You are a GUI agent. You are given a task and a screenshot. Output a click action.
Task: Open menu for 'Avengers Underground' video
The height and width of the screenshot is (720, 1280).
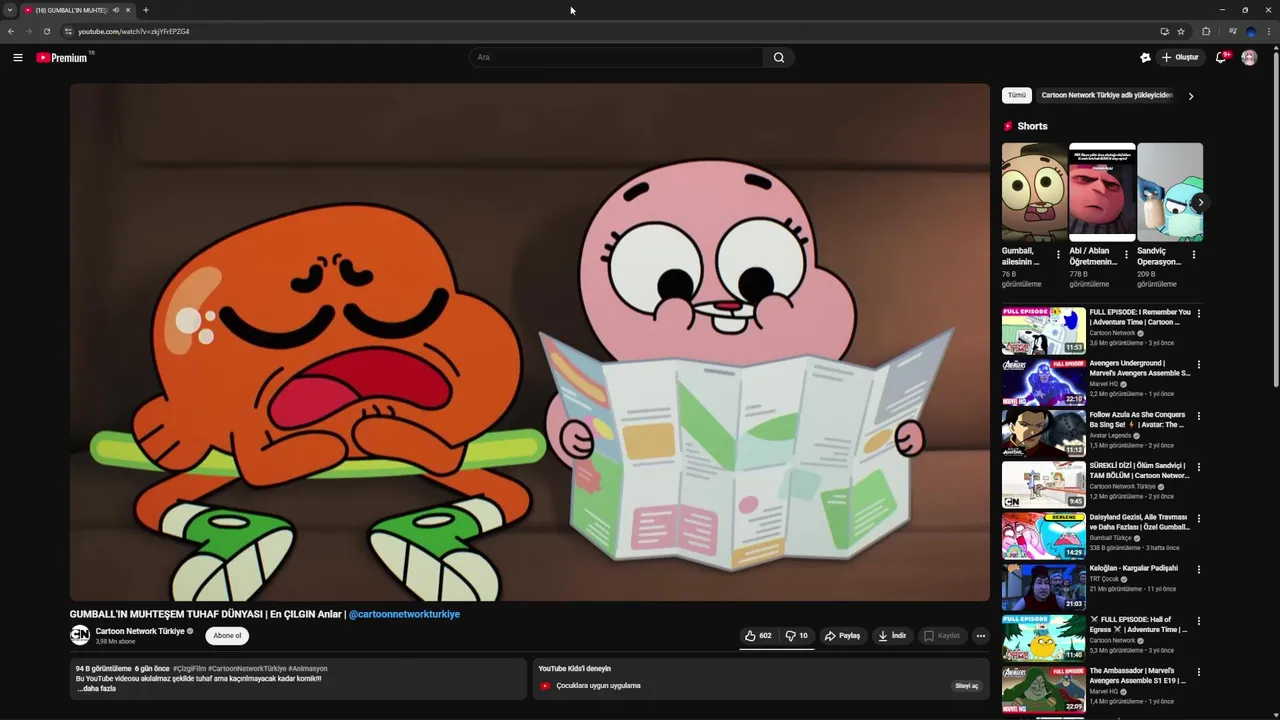1198,365
